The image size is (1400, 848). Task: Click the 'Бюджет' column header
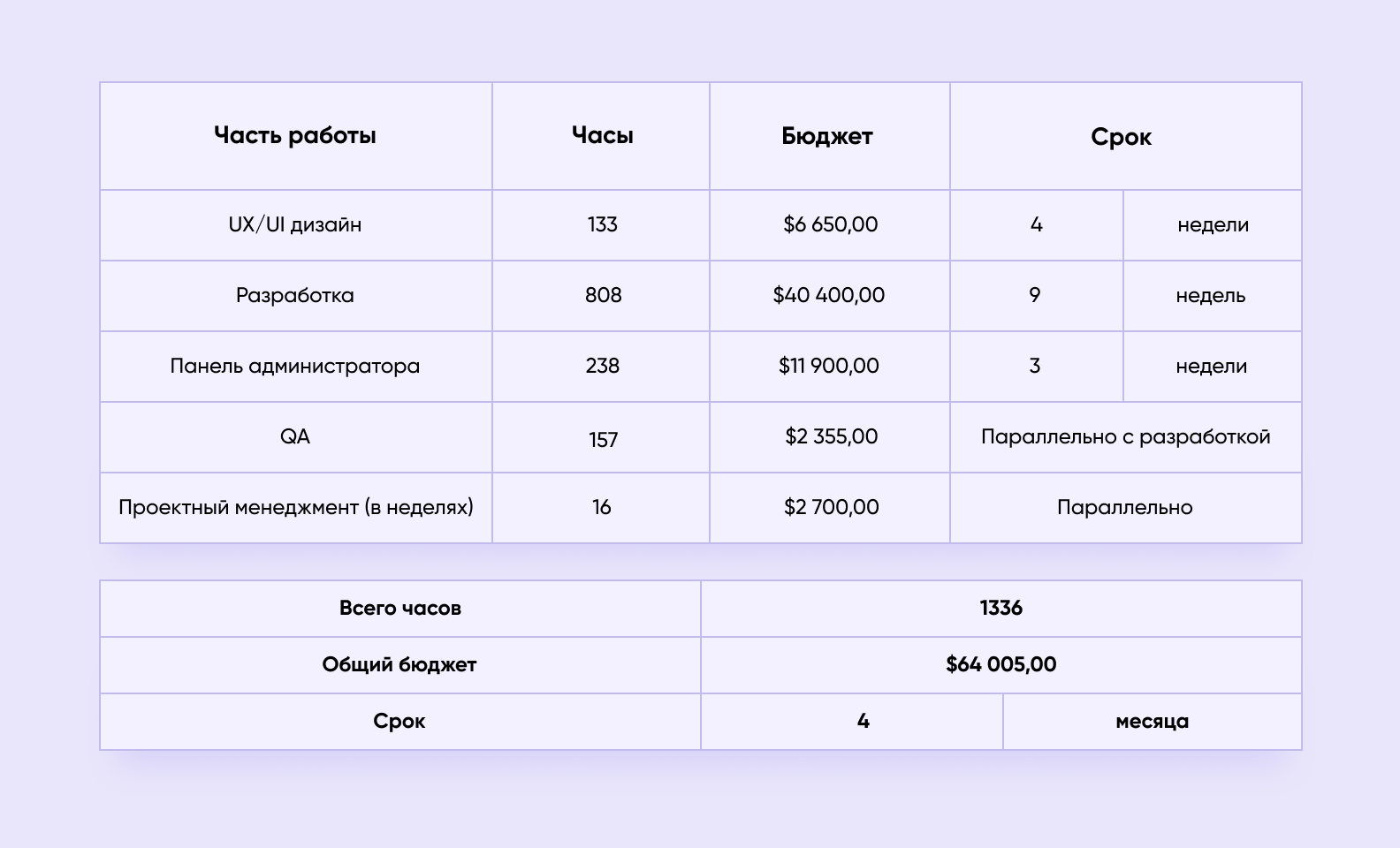(829, 136)
